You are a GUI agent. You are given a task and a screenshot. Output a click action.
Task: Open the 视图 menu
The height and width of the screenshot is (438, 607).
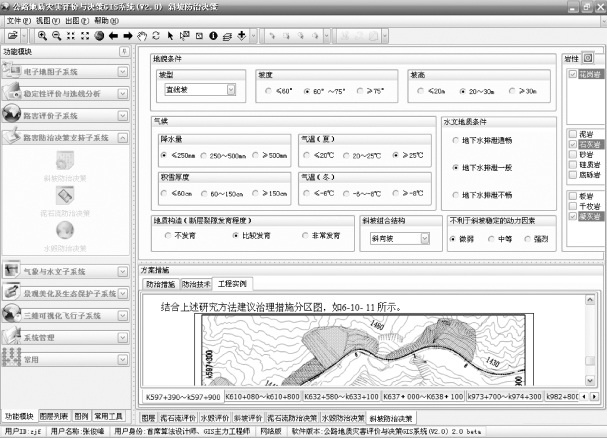coord(48,21)
